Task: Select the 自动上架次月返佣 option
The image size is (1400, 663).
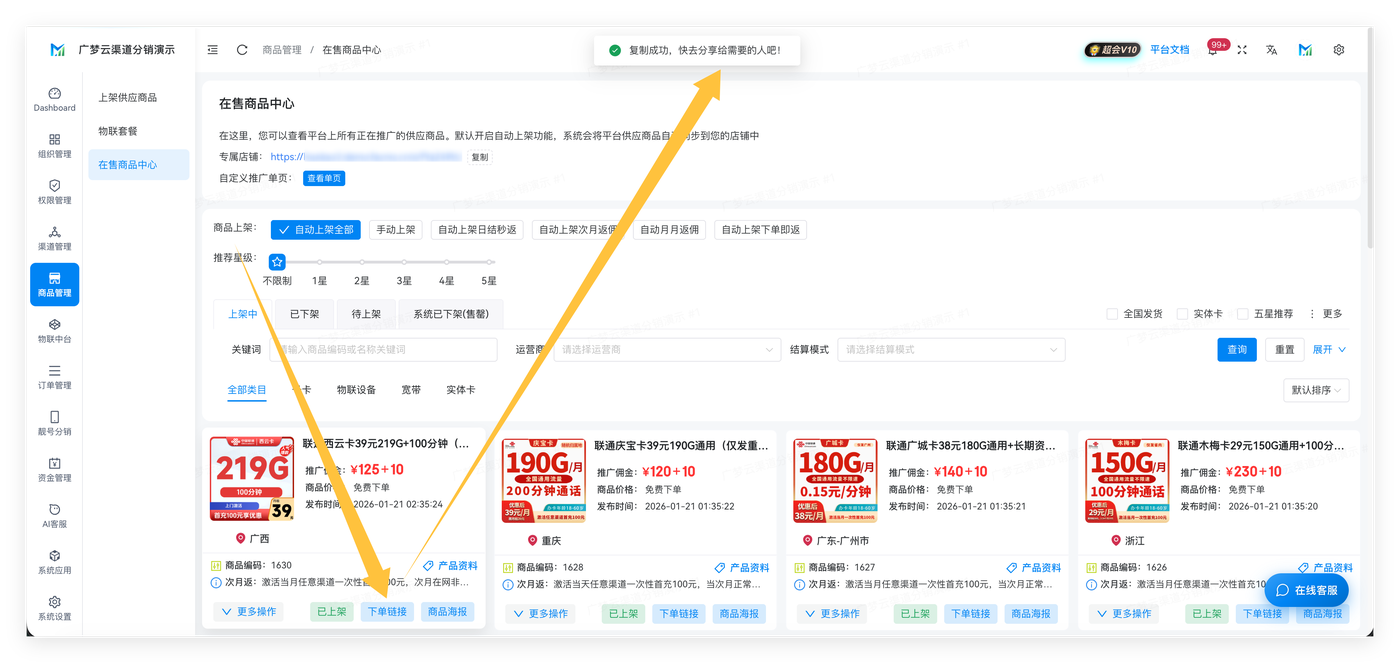Action: pos(579,230)
